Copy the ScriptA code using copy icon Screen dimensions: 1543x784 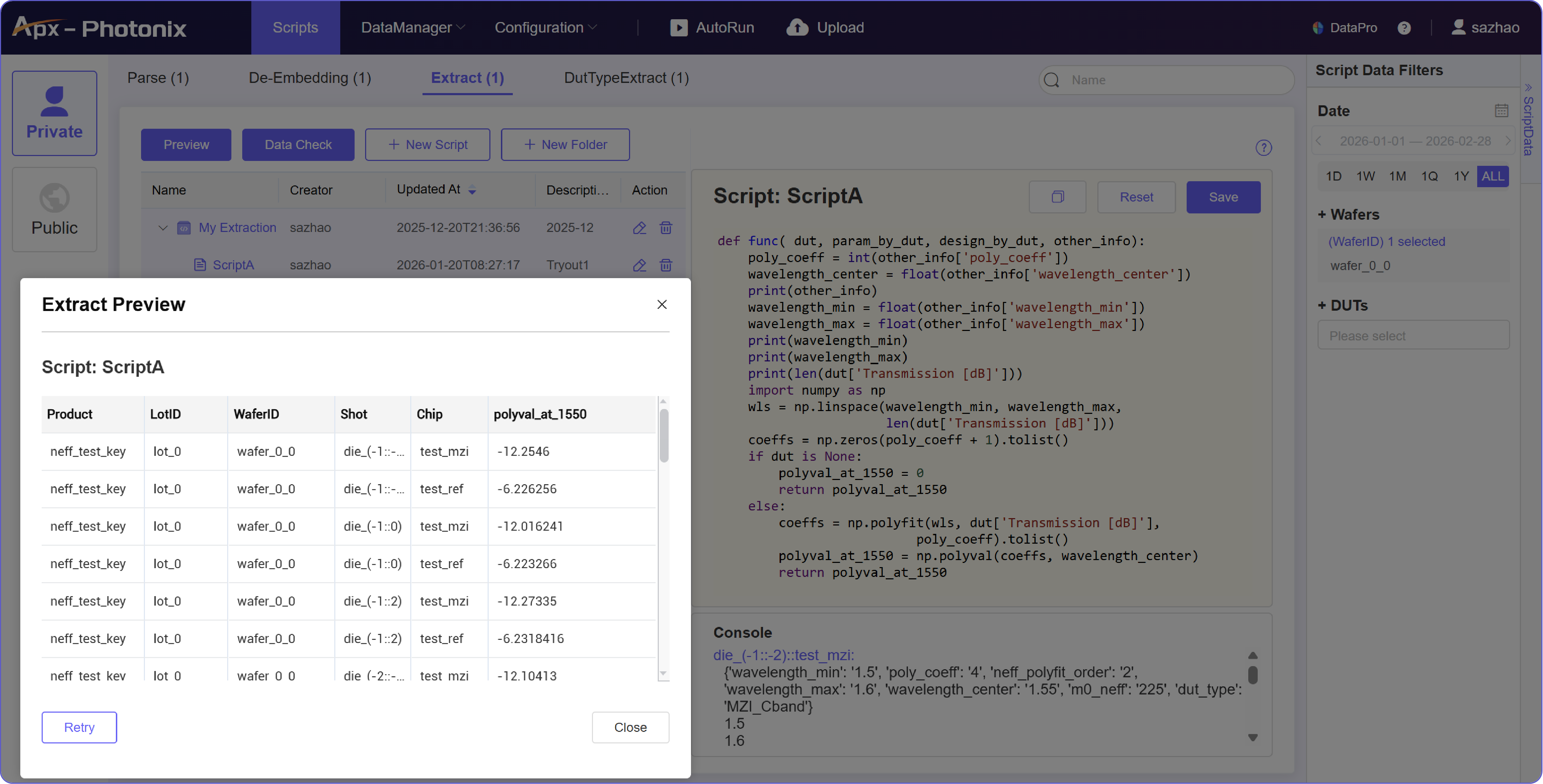1057,197
